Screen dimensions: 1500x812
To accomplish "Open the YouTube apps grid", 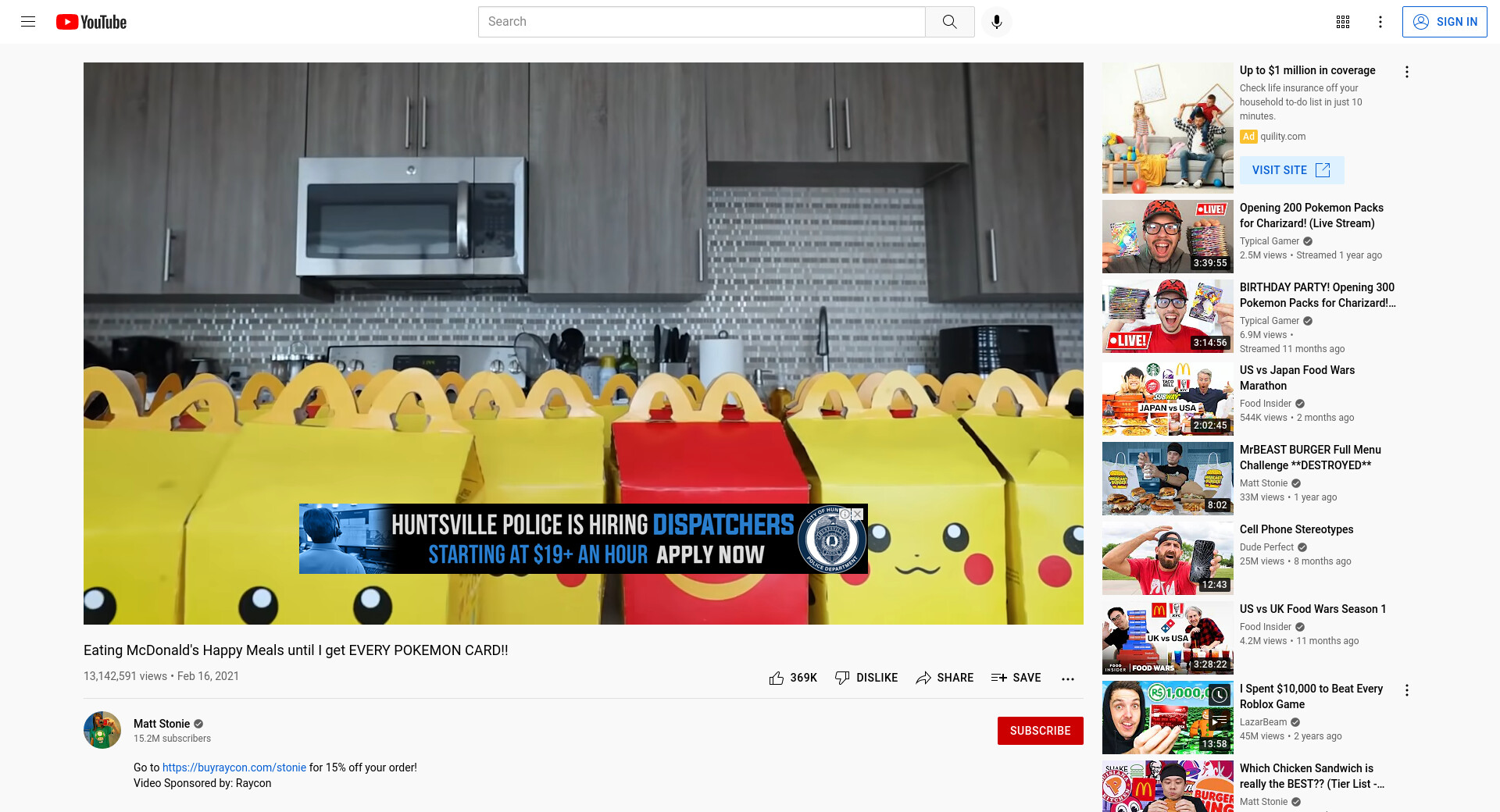I will [x=1343, y=22].
